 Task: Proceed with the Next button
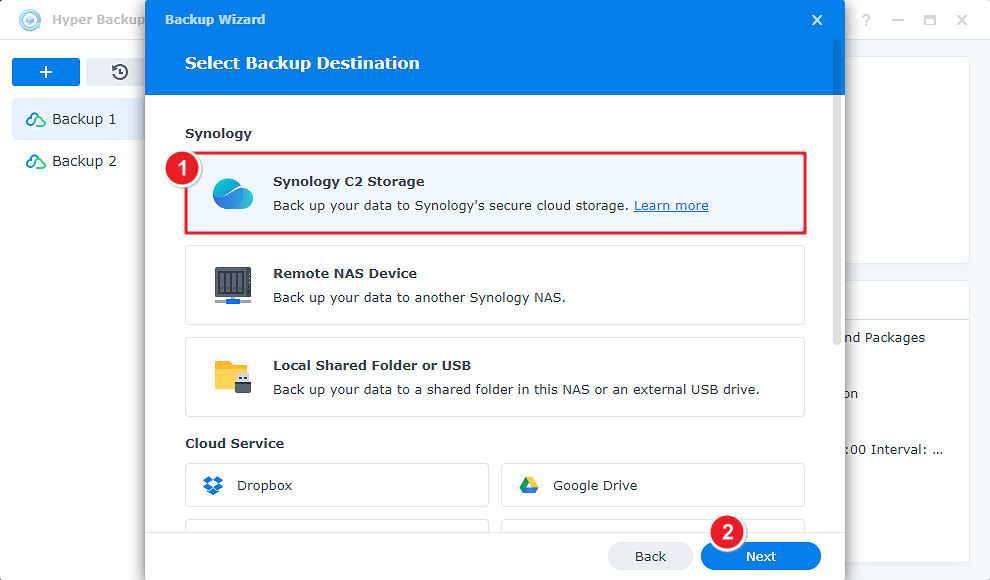click(x=761, y=556)
